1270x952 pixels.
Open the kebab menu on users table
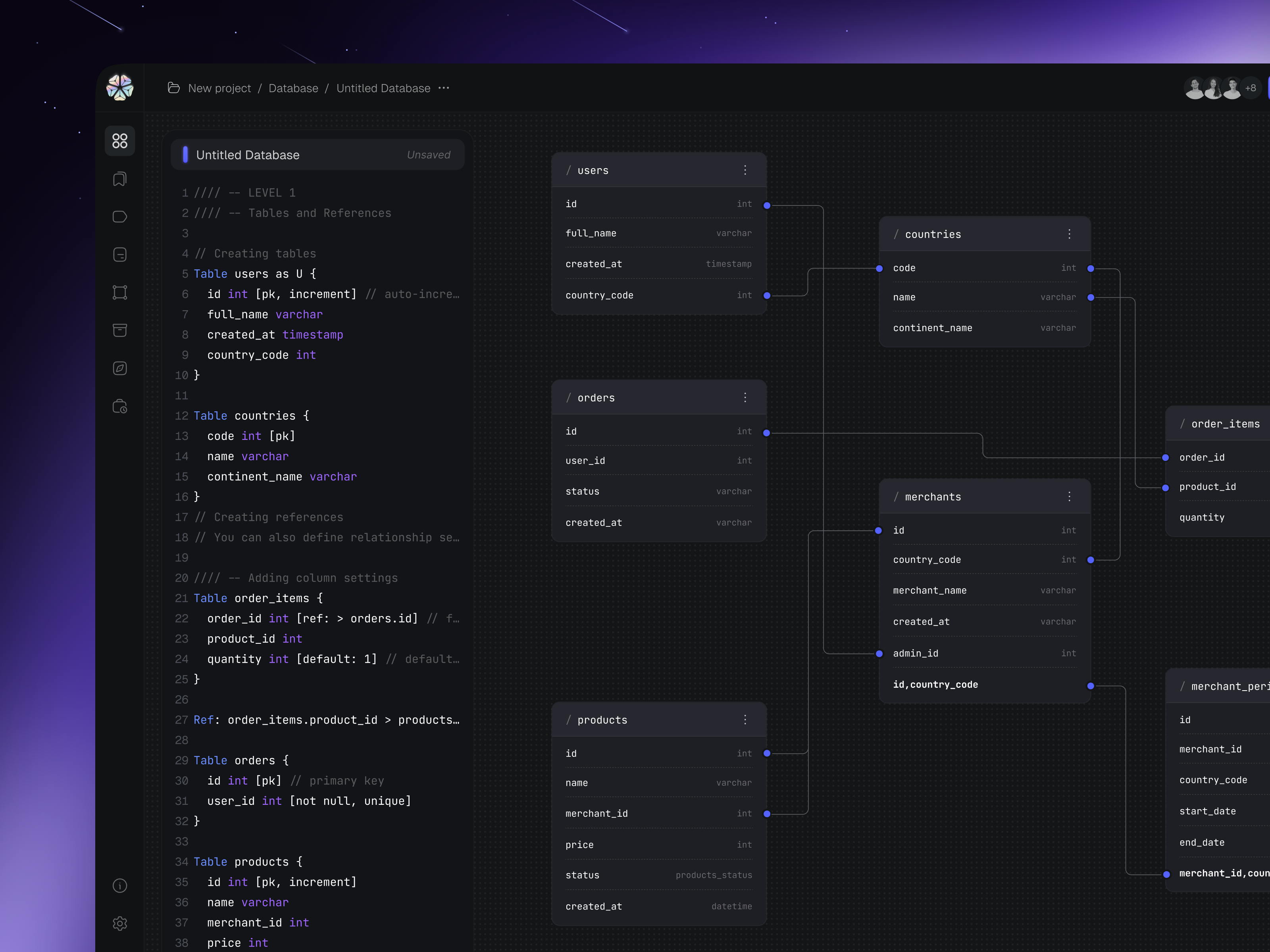[x=745, y=170]
